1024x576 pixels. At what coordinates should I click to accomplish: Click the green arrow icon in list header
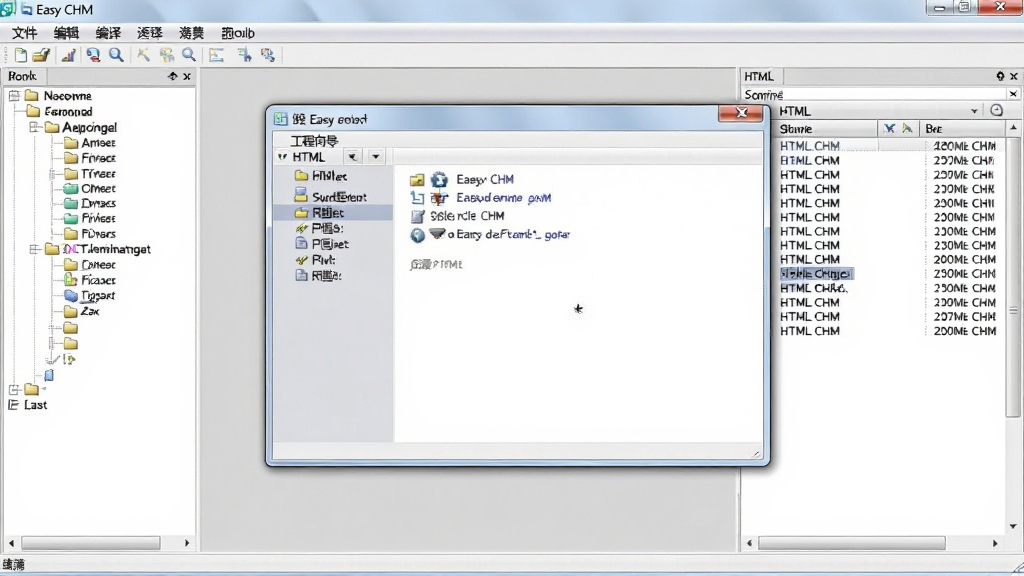click(907, 129)
